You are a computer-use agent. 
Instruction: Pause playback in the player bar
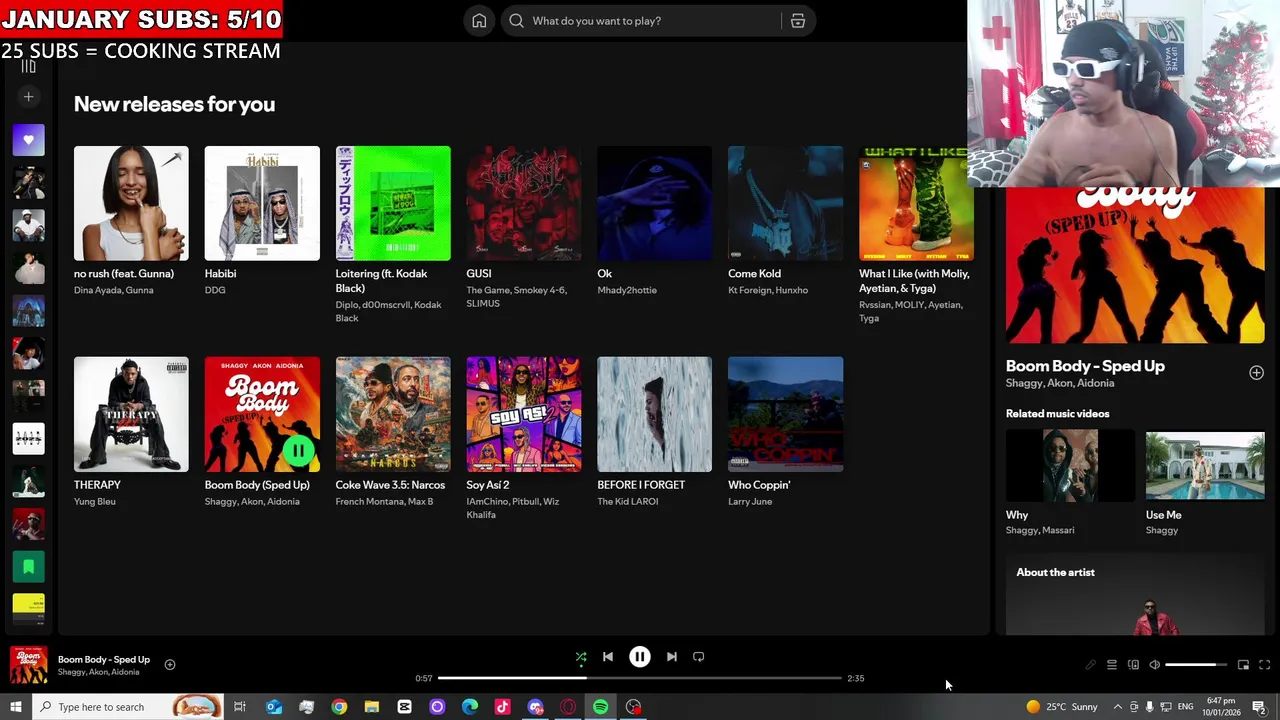tap(640, 657)
